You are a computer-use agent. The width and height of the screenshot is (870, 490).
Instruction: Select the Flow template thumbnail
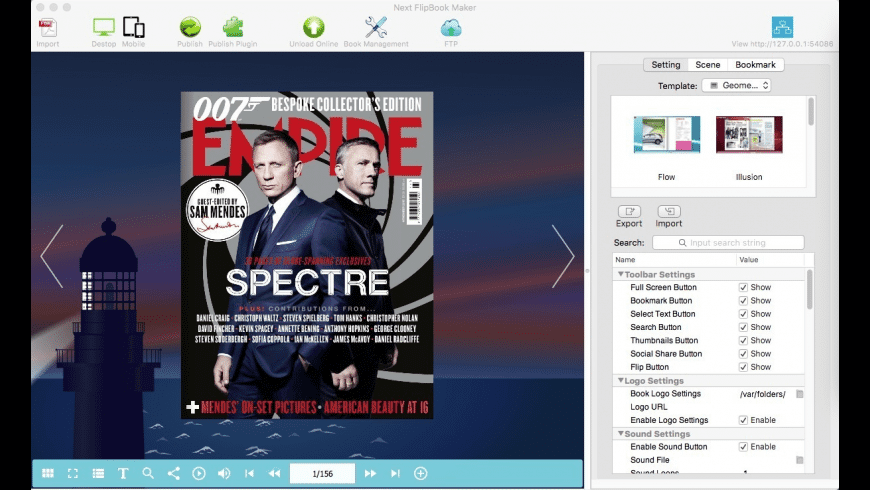click(667, 134)
